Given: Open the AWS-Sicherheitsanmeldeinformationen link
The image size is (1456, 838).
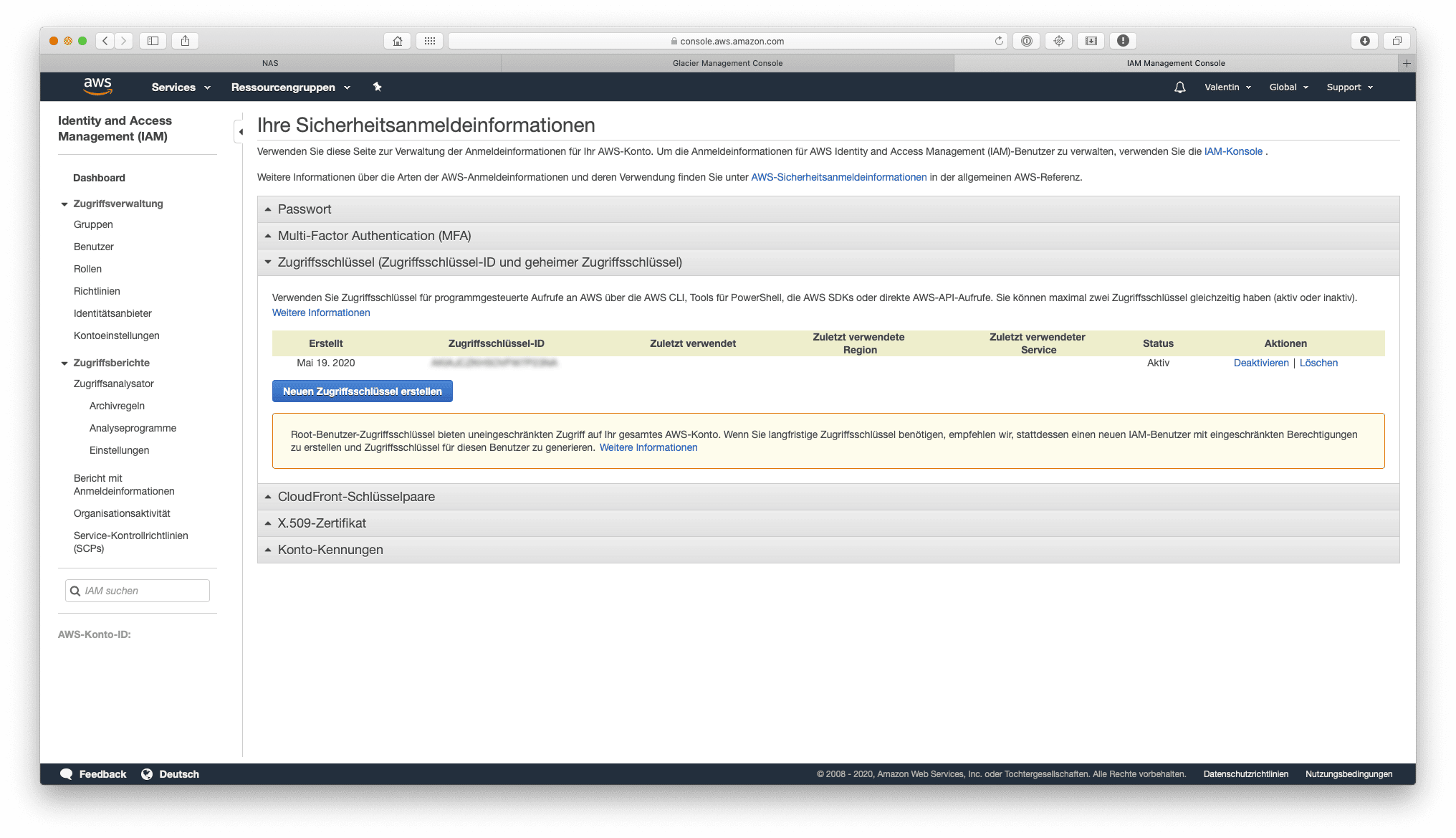Looking at the screenshot, I should pyautogui.click(x=838, y=177).
